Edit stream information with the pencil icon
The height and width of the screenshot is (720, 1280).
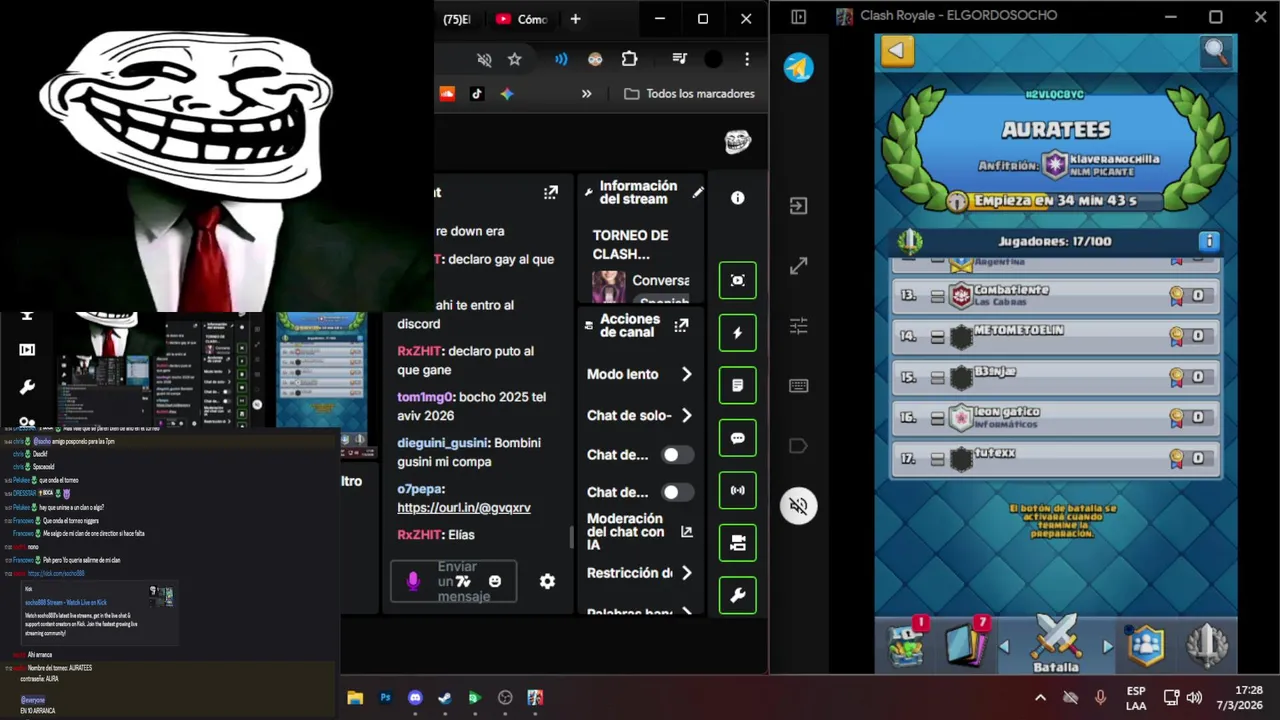pyautogui.click(x=698, y=192)
